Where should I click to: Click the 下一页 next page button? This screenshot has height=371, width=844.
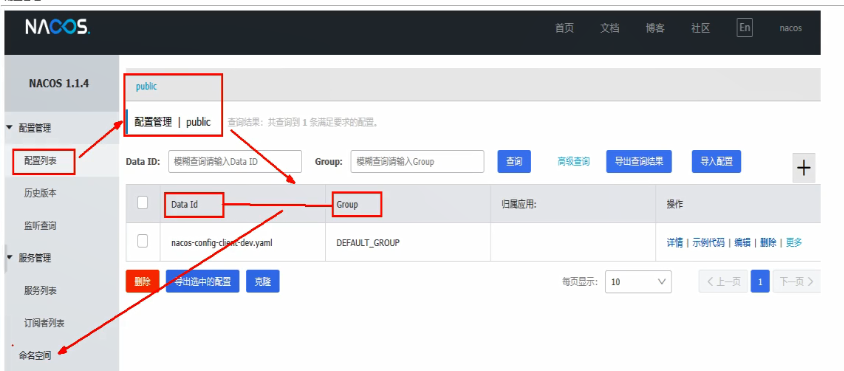pos(797,282)
